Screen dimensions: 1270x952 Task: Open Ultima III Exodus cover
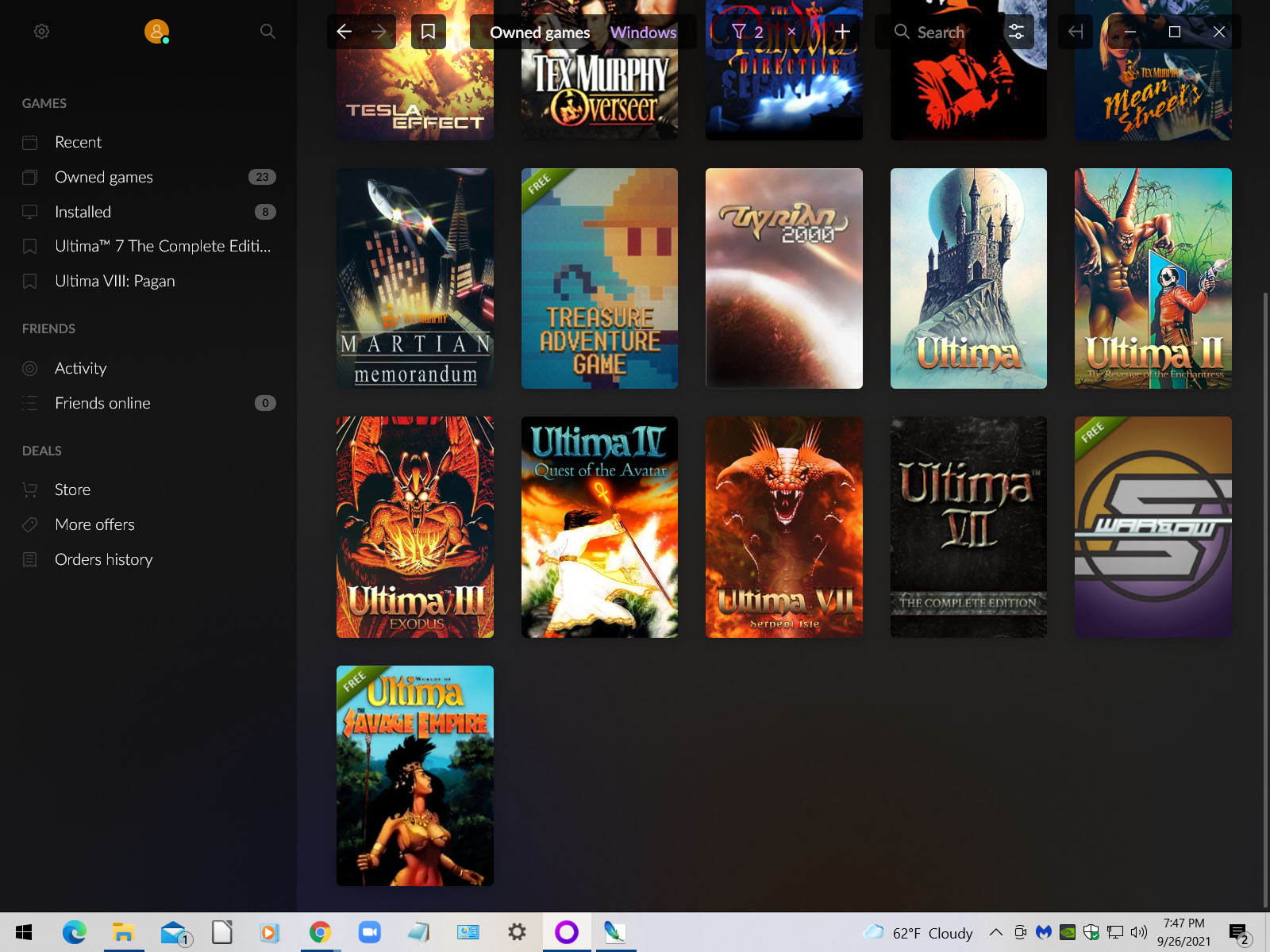tap(415, 527)
